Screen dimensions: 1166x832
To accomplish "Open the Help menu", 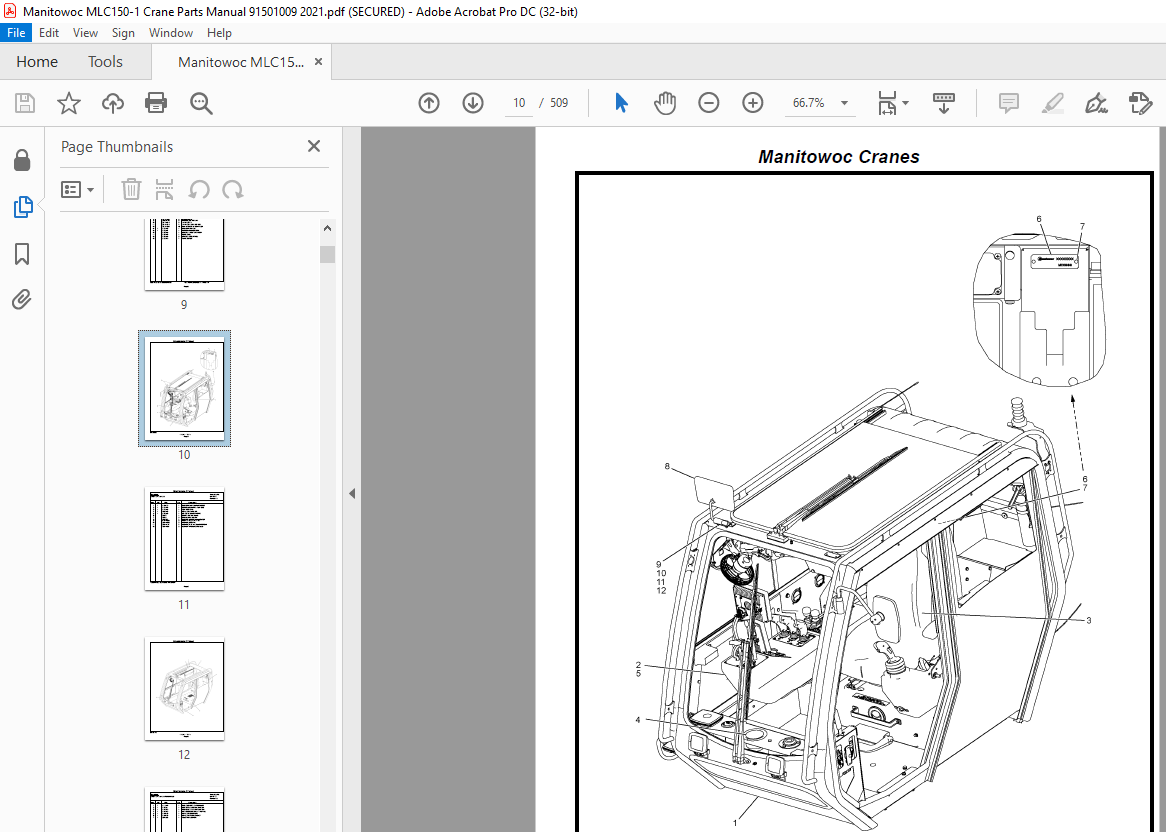I will click(219, 33).
